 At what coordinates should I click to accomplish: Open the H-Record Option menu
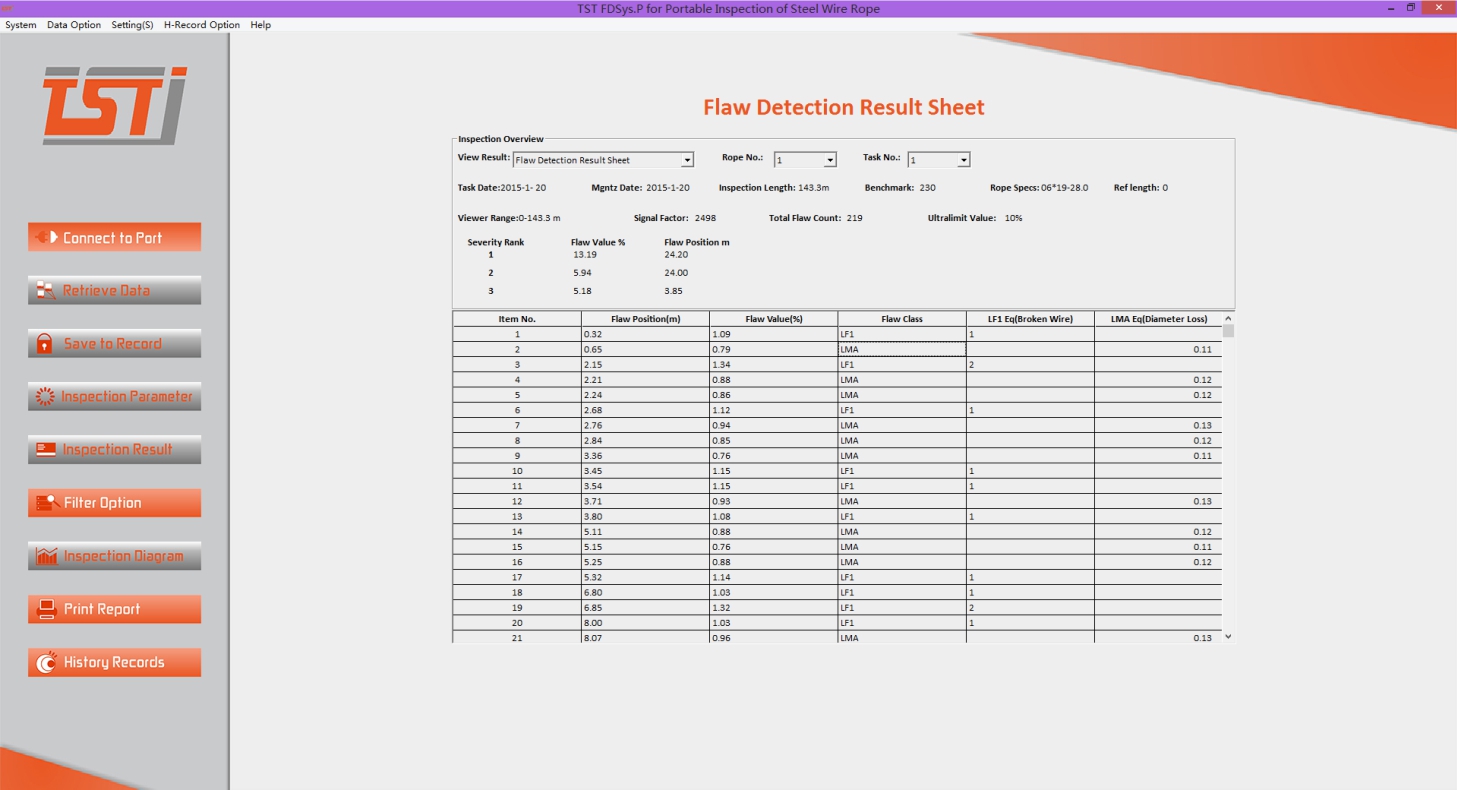pyautogui.click(x=202, y=25)
